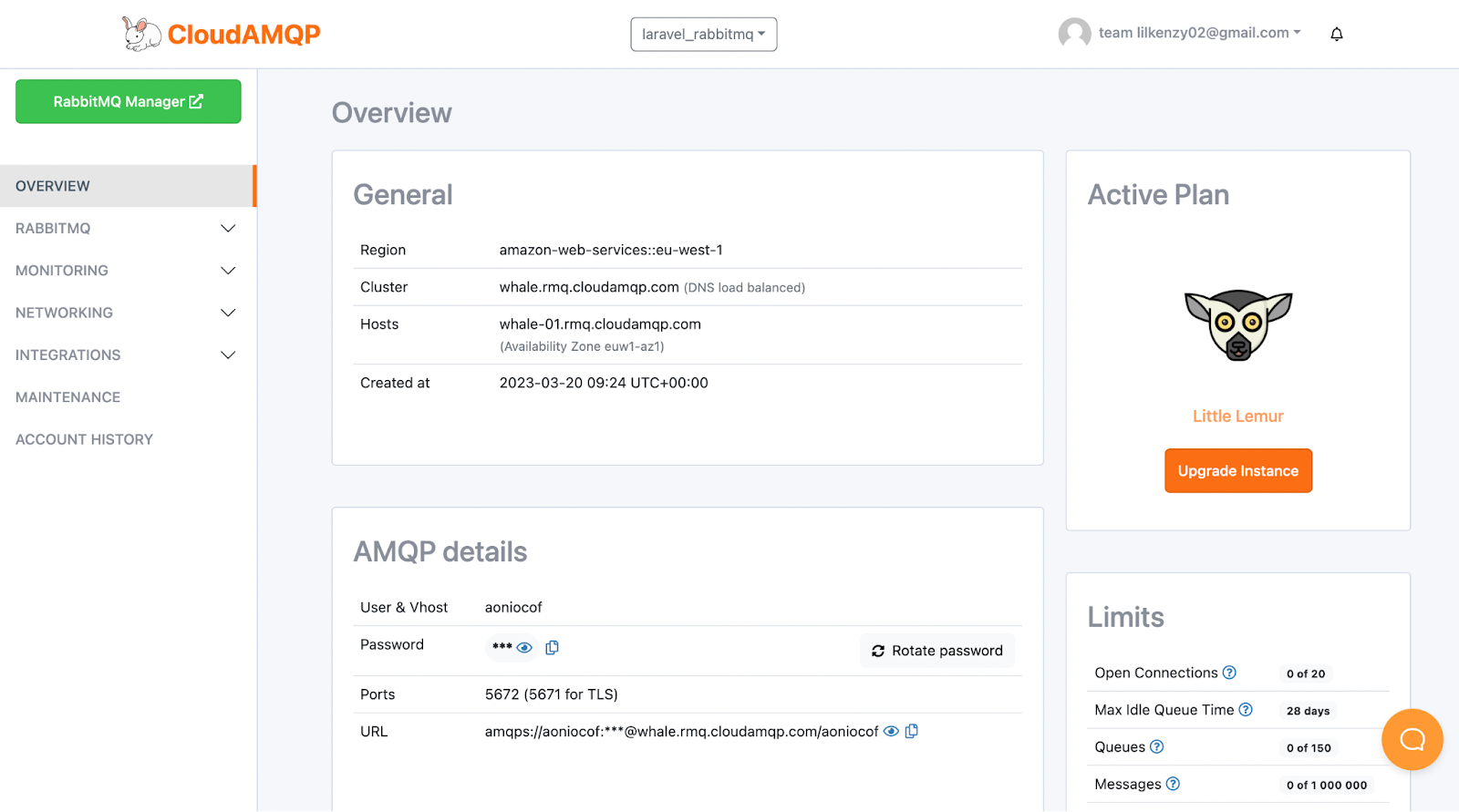1459x812 pixels.
Task: Open help for Open Connections limit
Action: pos(1229,673)
